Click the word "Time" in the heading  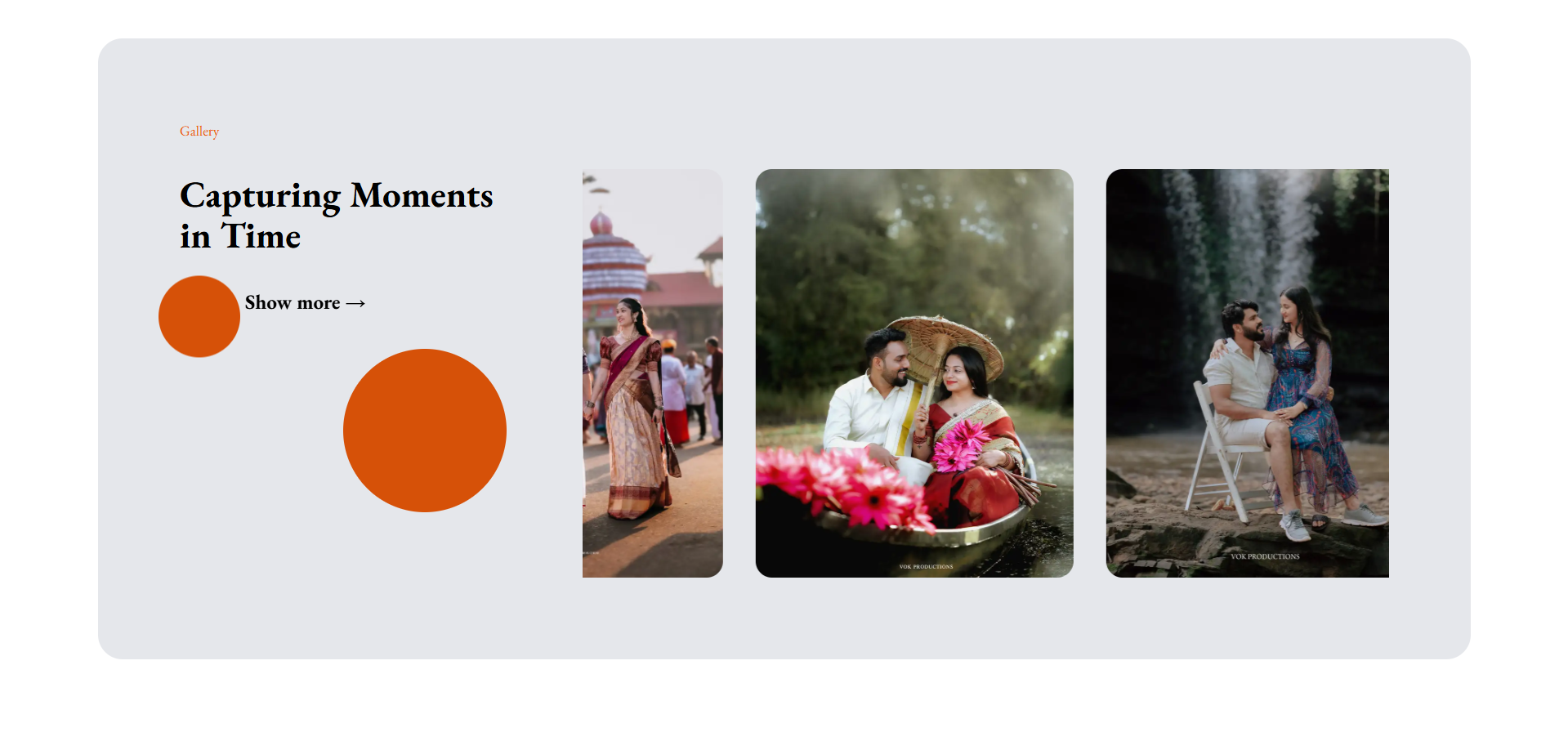tap(261, 237)
